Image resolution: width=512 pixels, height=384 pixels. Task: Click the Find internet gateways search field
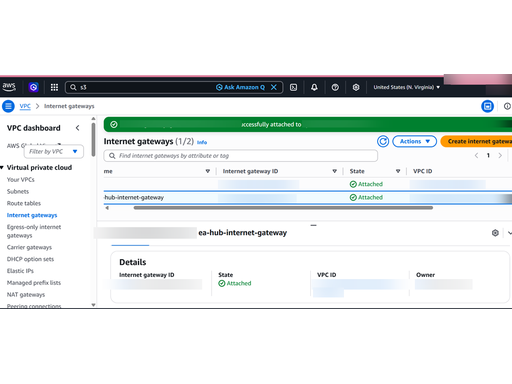tap(241, 156)
